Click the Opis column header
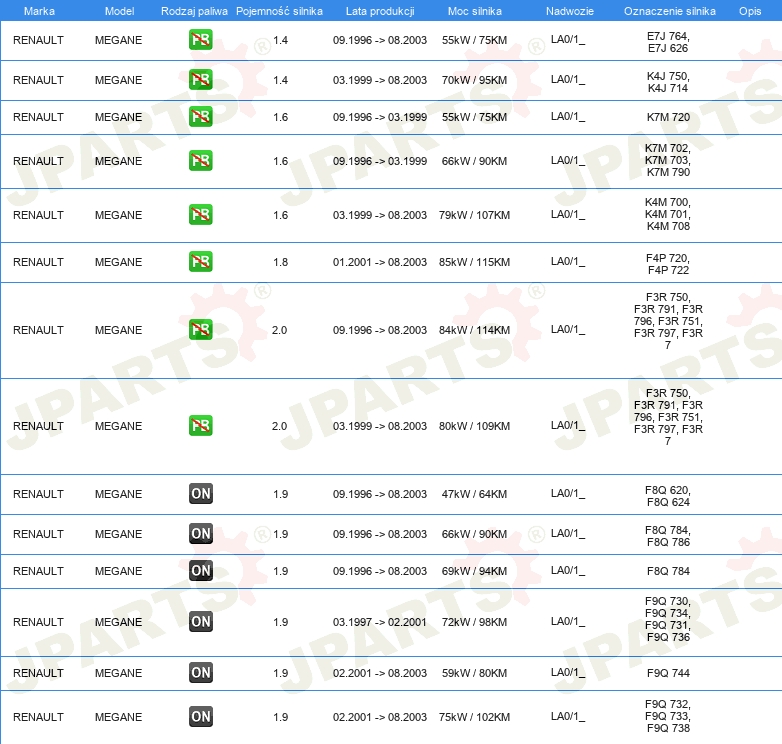782x744 pixels. point(749,10)
